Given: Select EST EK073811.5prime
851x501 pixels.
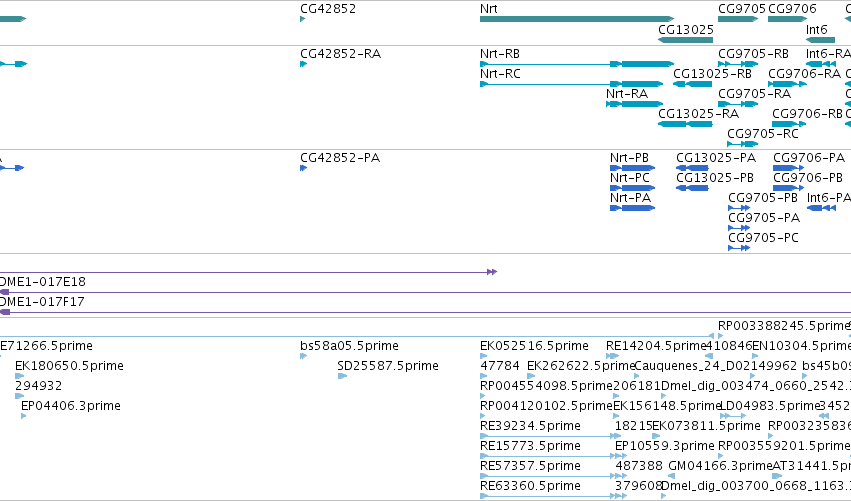Looking at the screenshot, I should (706, 427).
